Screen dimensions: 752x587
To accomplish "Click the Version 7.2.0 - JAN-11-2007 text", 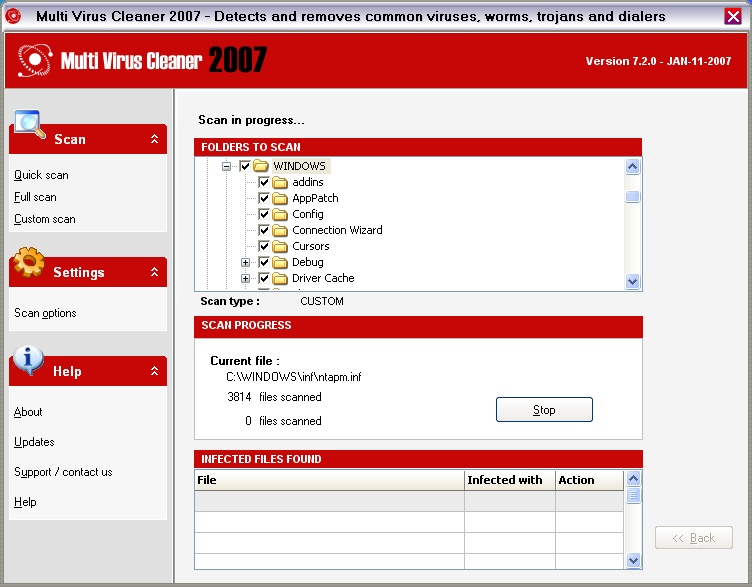I will [658, 61].
